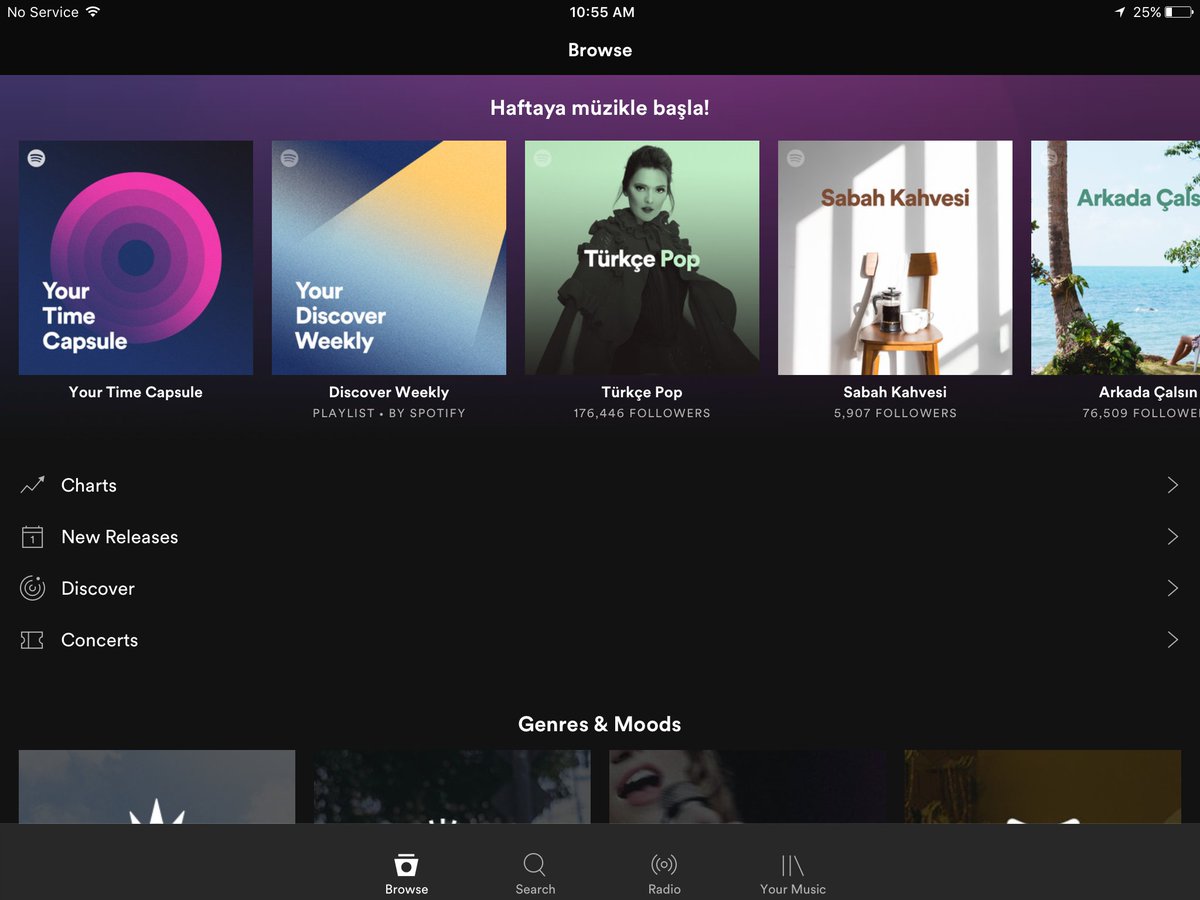Expand the Discover row chevron

coord(1173,588)
